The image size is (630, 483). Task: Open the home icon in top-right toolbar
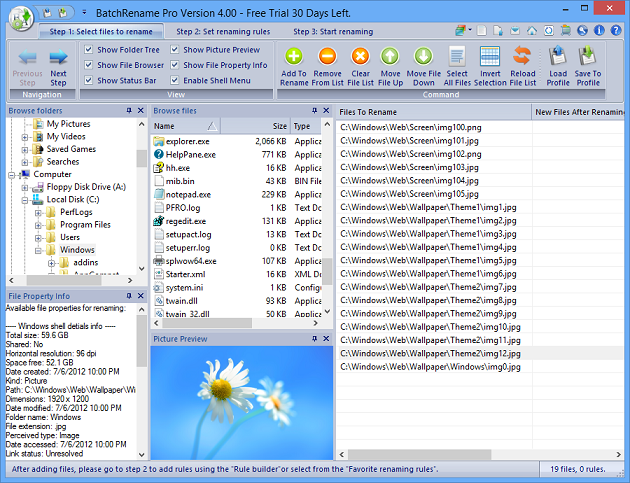click(532, 31)
